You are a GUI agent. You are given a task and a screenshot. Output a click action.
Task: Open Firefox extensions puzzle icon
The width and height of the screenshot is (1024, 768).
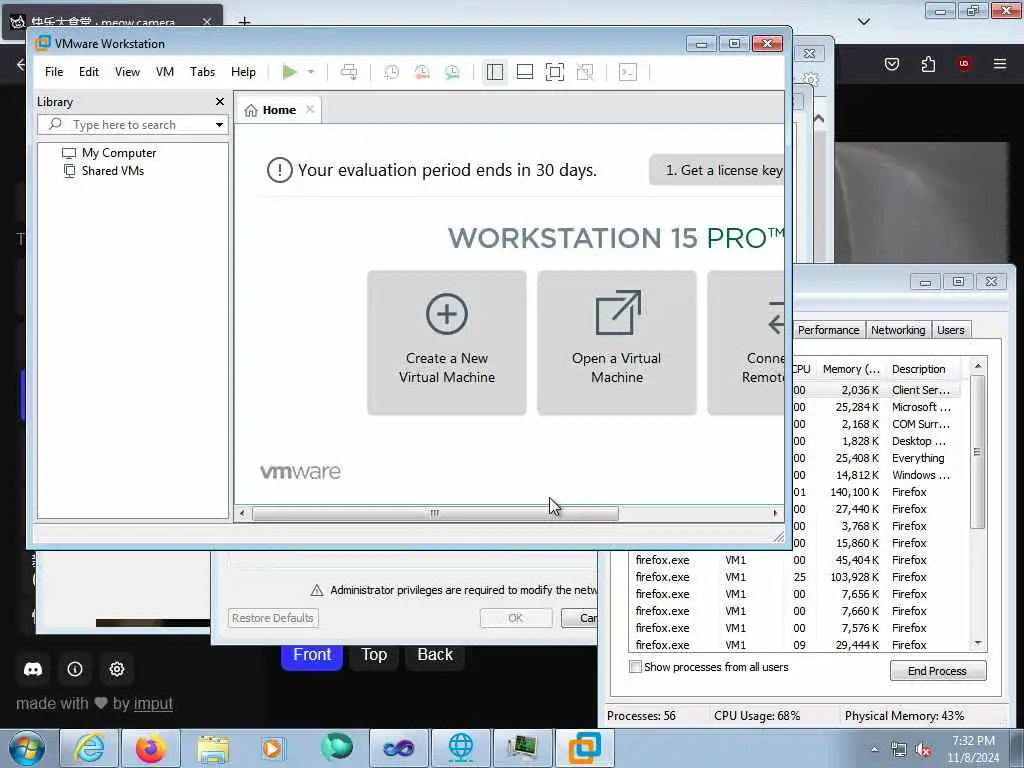pyautogui.click(x=928, y=64)
